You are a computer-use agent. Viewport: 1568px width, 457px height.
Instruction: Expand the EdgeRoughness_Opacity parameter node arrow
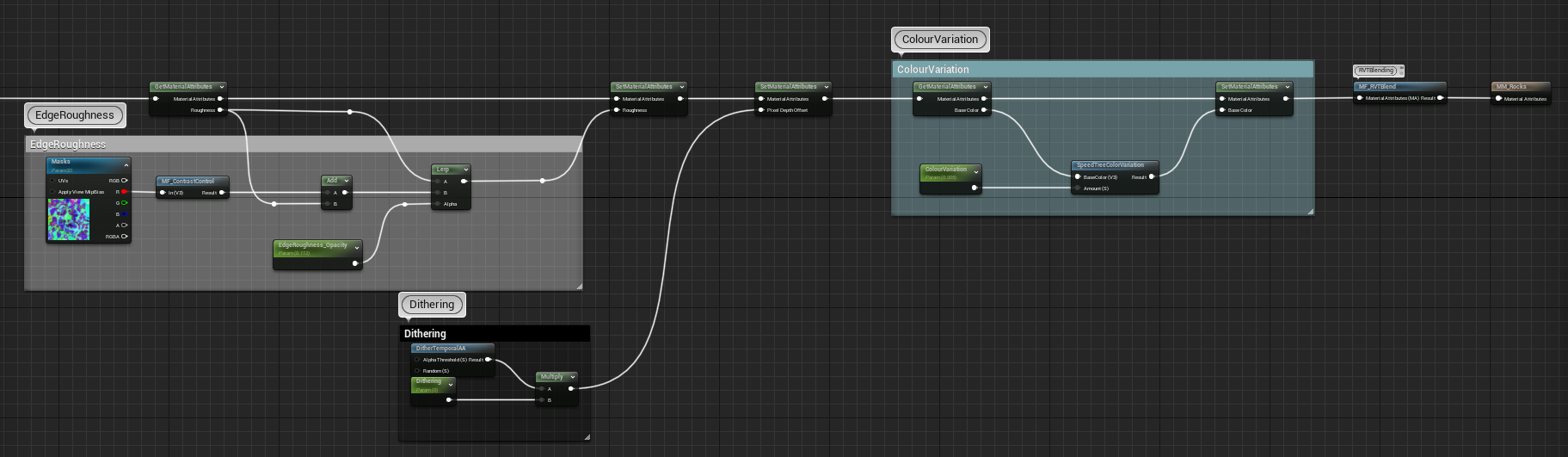(x=357, y=248)
